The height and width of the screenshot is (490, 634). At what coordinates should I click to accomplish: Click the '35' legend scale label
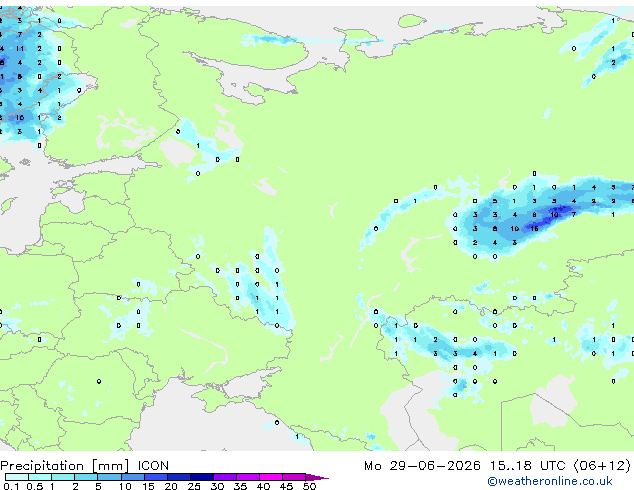click(x=240, y=486)
